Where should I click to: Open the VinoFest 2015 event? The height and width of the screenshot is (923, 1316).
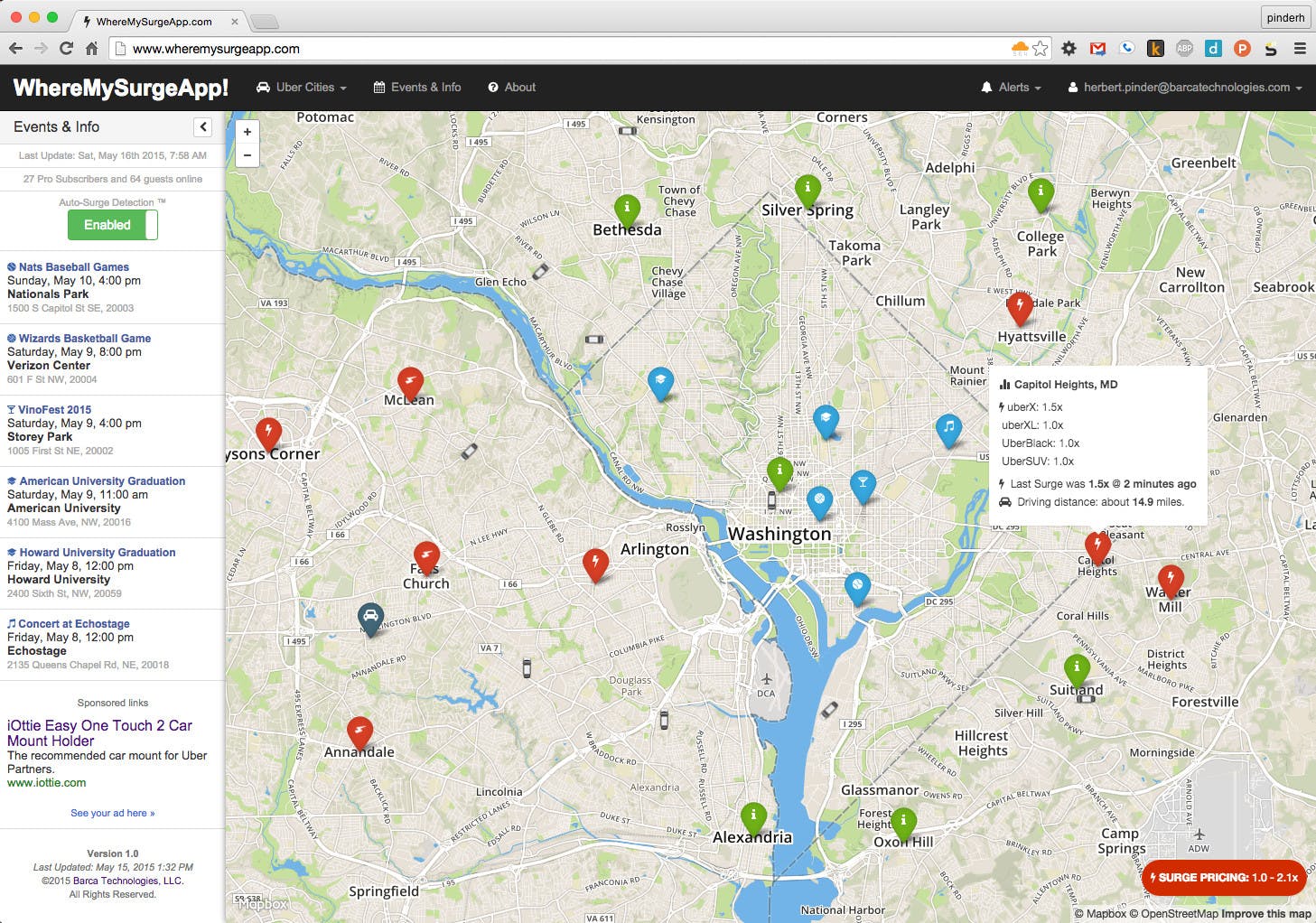pyautogui.click(x=54, y=410)
